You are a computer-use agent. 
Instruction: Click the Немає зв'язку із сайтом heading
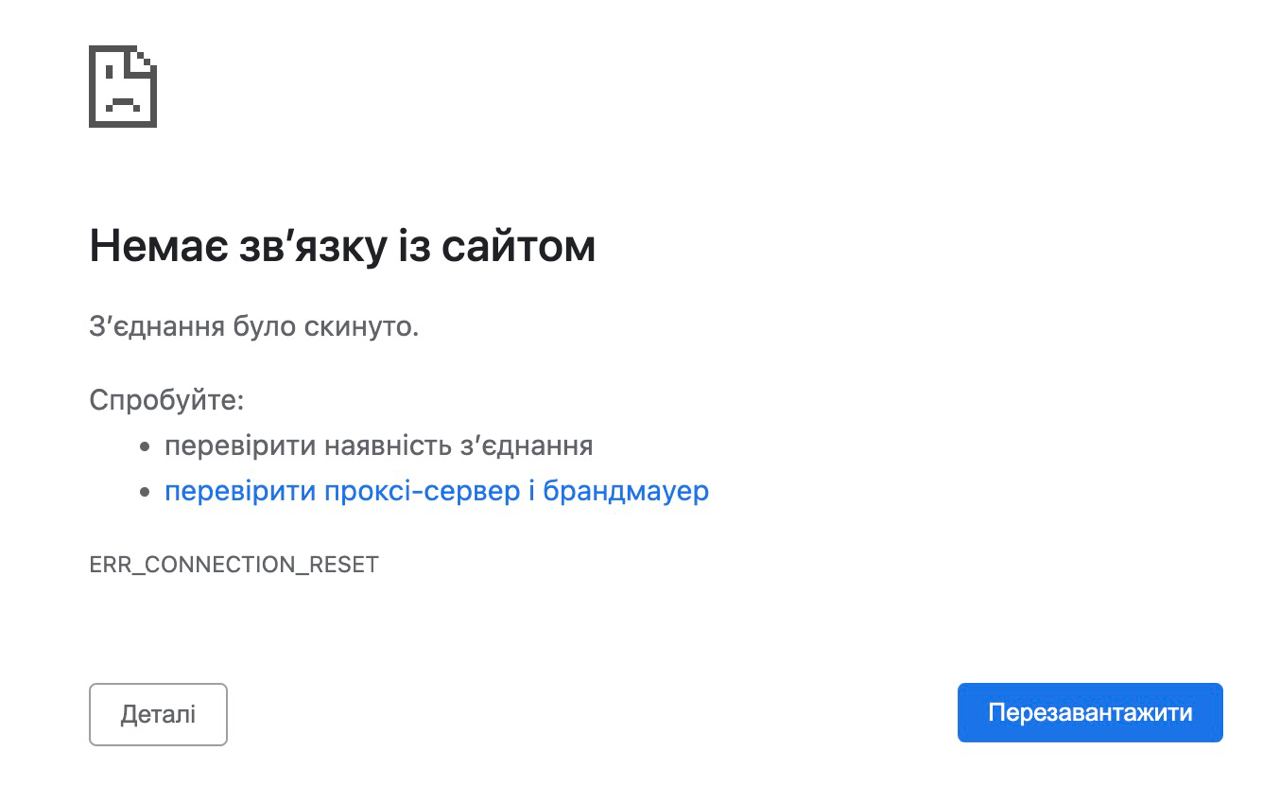pos(342,246)
